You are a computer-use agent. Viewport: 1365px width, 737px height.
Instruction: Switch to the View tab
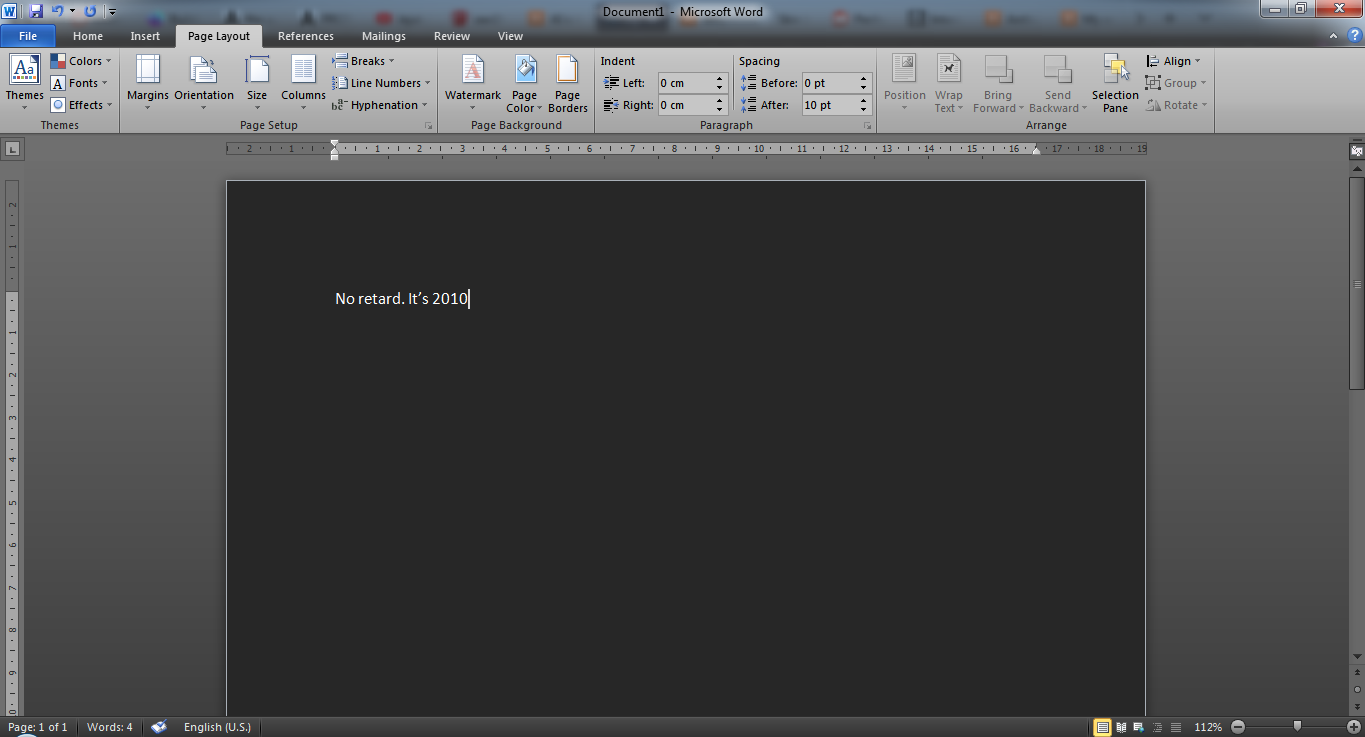click(x=510, y=36)
